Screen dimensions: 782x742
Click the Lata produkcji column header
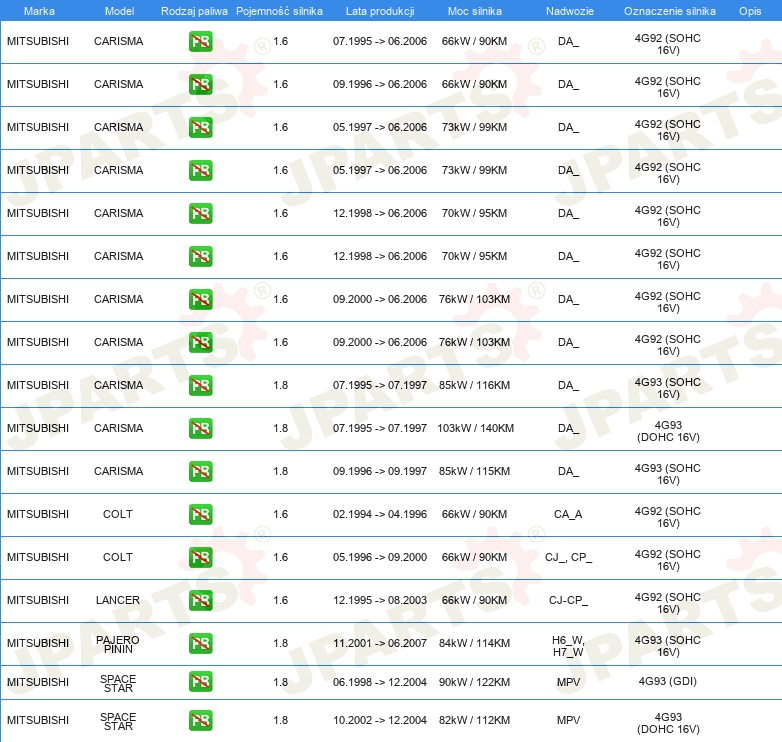pyautogui.click(x=380, y=11)
